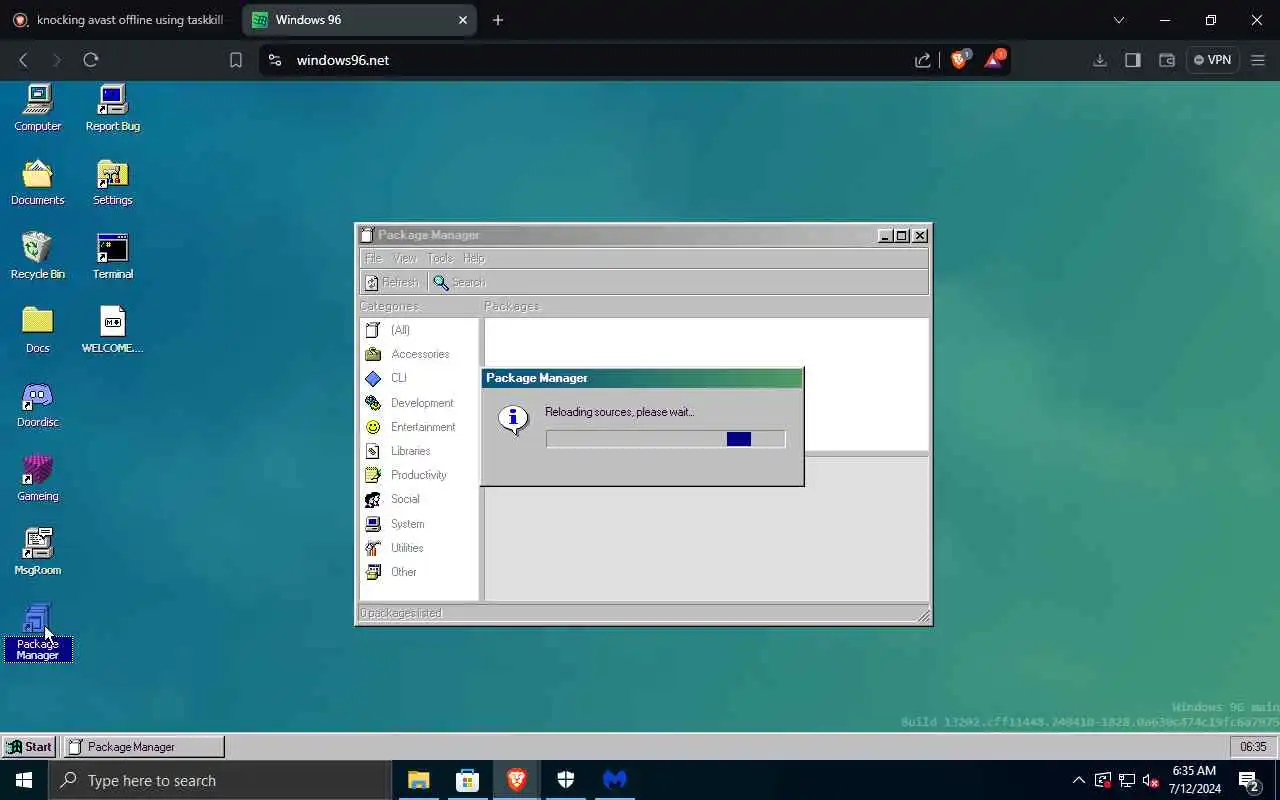Open Windows Security from the taskbar

pyautogui.click(x=565, y=780)
